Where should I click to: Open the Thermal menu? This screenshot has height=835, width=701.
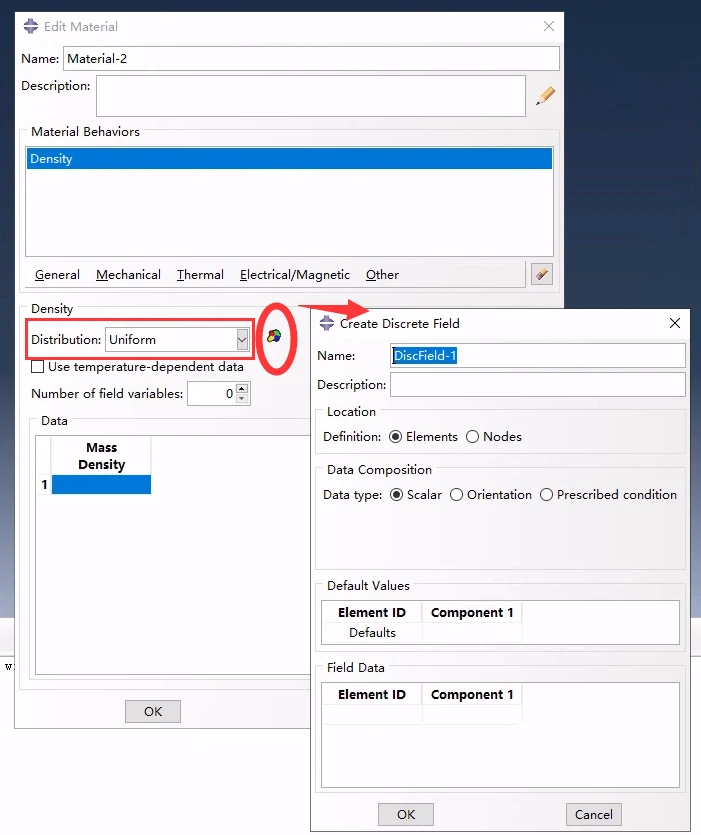coord(200,275)
